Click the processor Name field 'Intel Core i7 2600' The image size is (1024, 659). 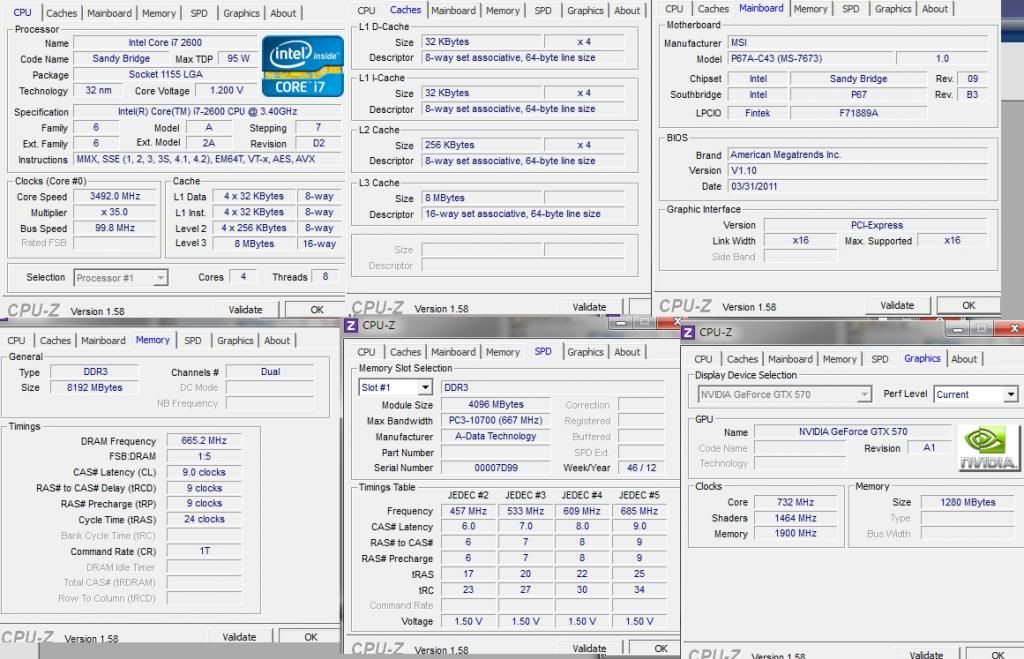(165, 43)
